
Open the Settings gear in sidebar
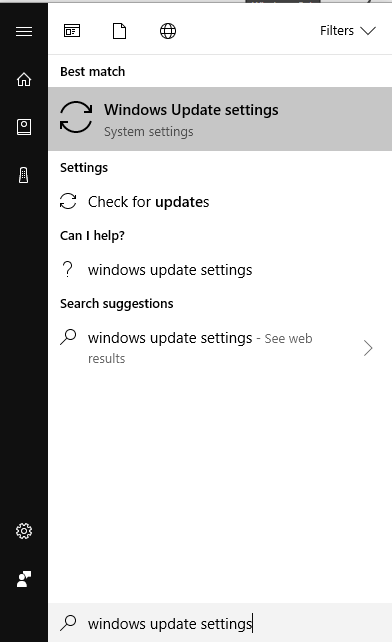pos(24,531)
